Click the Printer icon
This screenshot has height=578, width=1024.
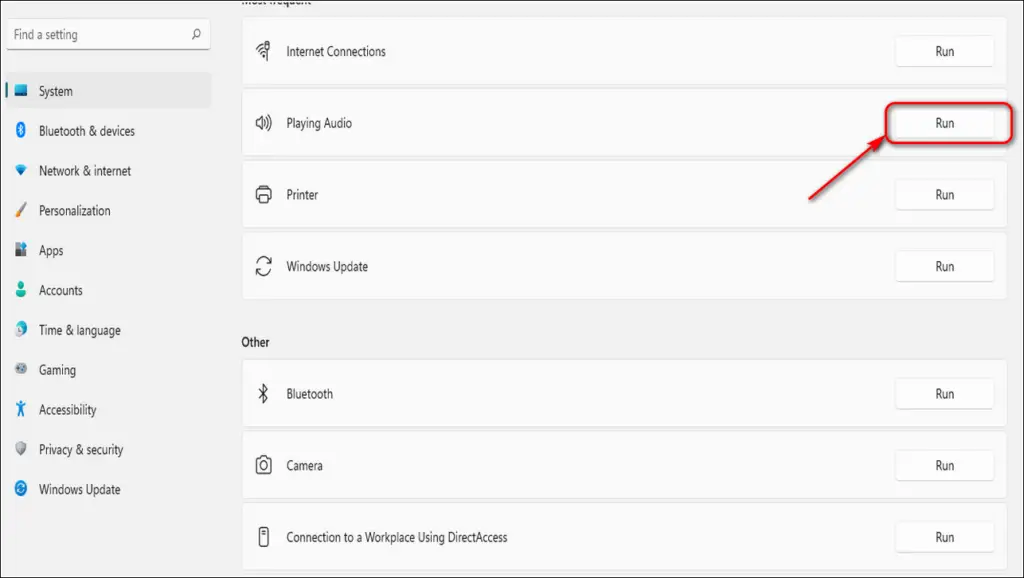265,194
